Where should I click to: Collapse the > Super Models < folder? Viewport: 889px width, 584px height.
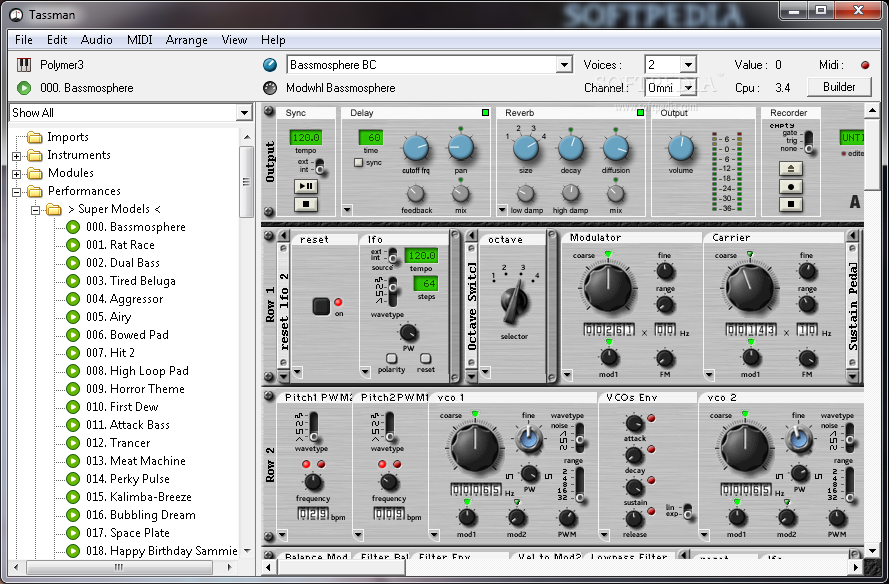coord(35,210)
